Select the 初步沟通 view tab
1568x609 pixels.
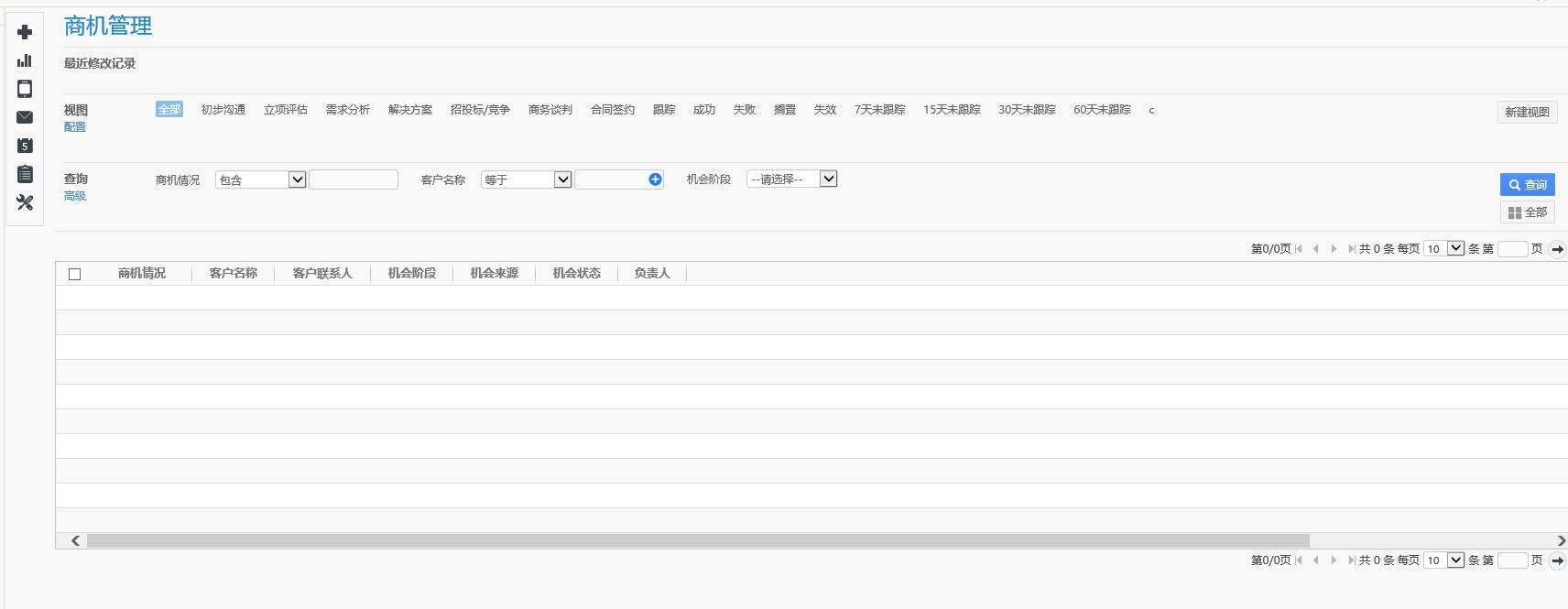click(223, 110)
